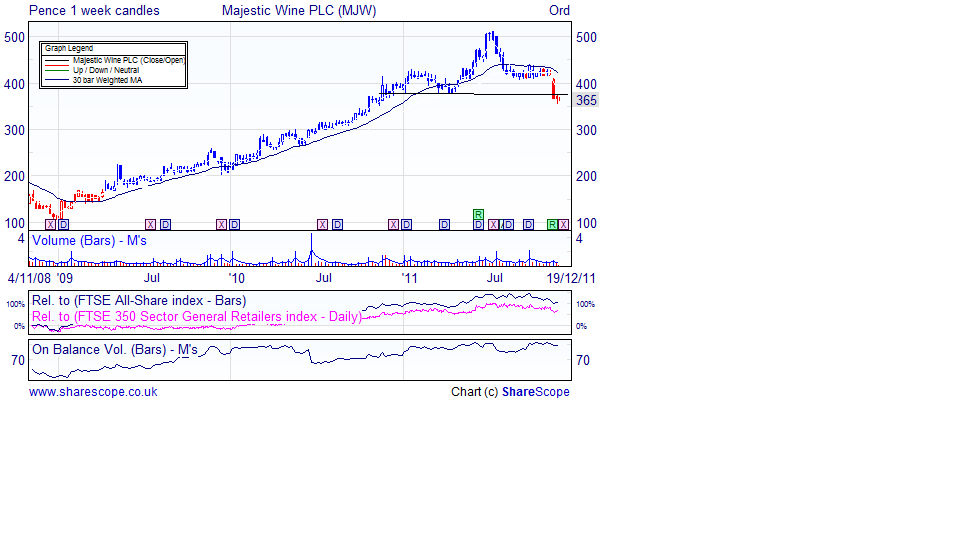This screenshot has width=960, height=540.
Task: Click the green R marker near December 2011
Action: [x=552, y=225]
